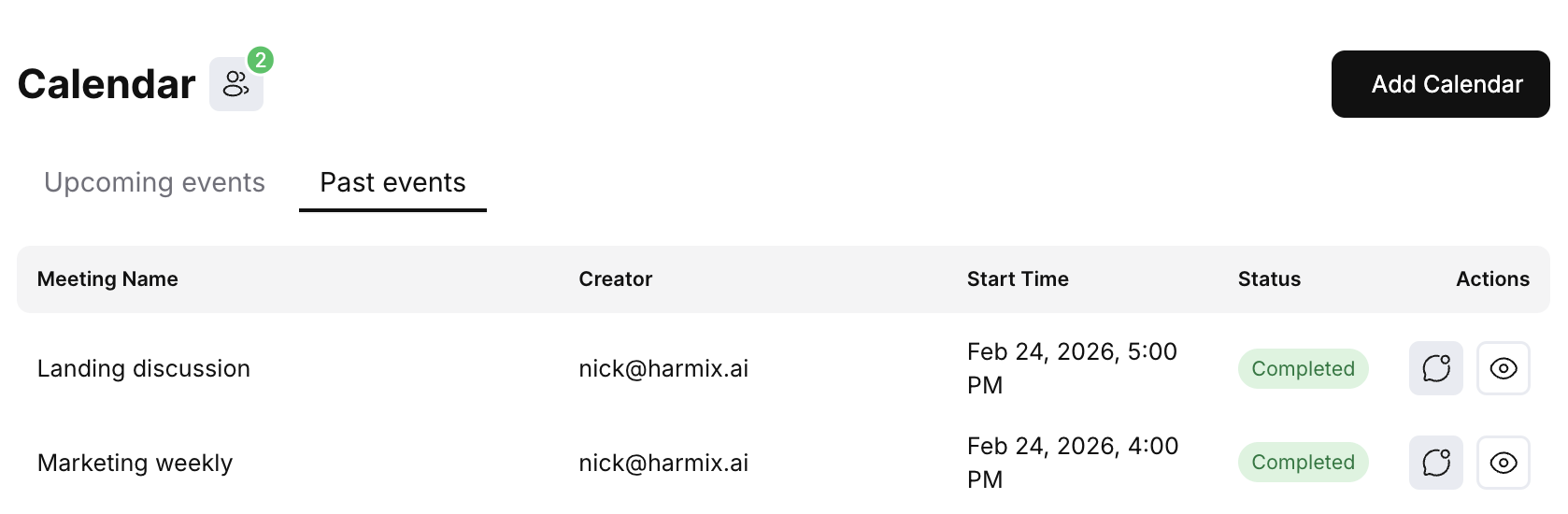
Task: View Marketing weekly via eye icon
Action: (1503, 463)
